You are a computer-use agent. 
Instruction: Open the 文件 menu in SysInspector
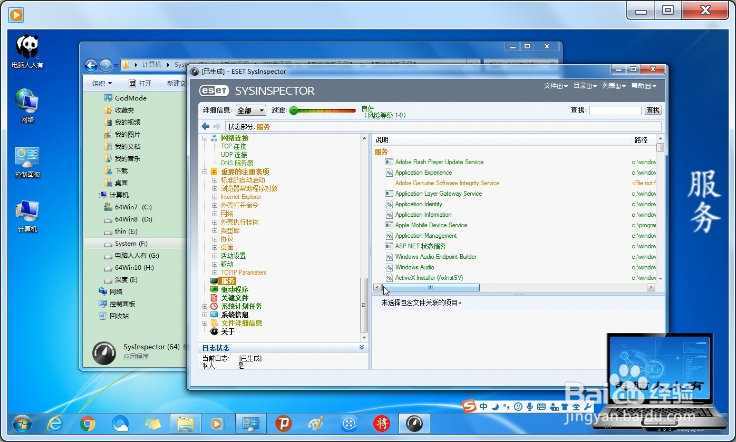click(x=556, y=86)
